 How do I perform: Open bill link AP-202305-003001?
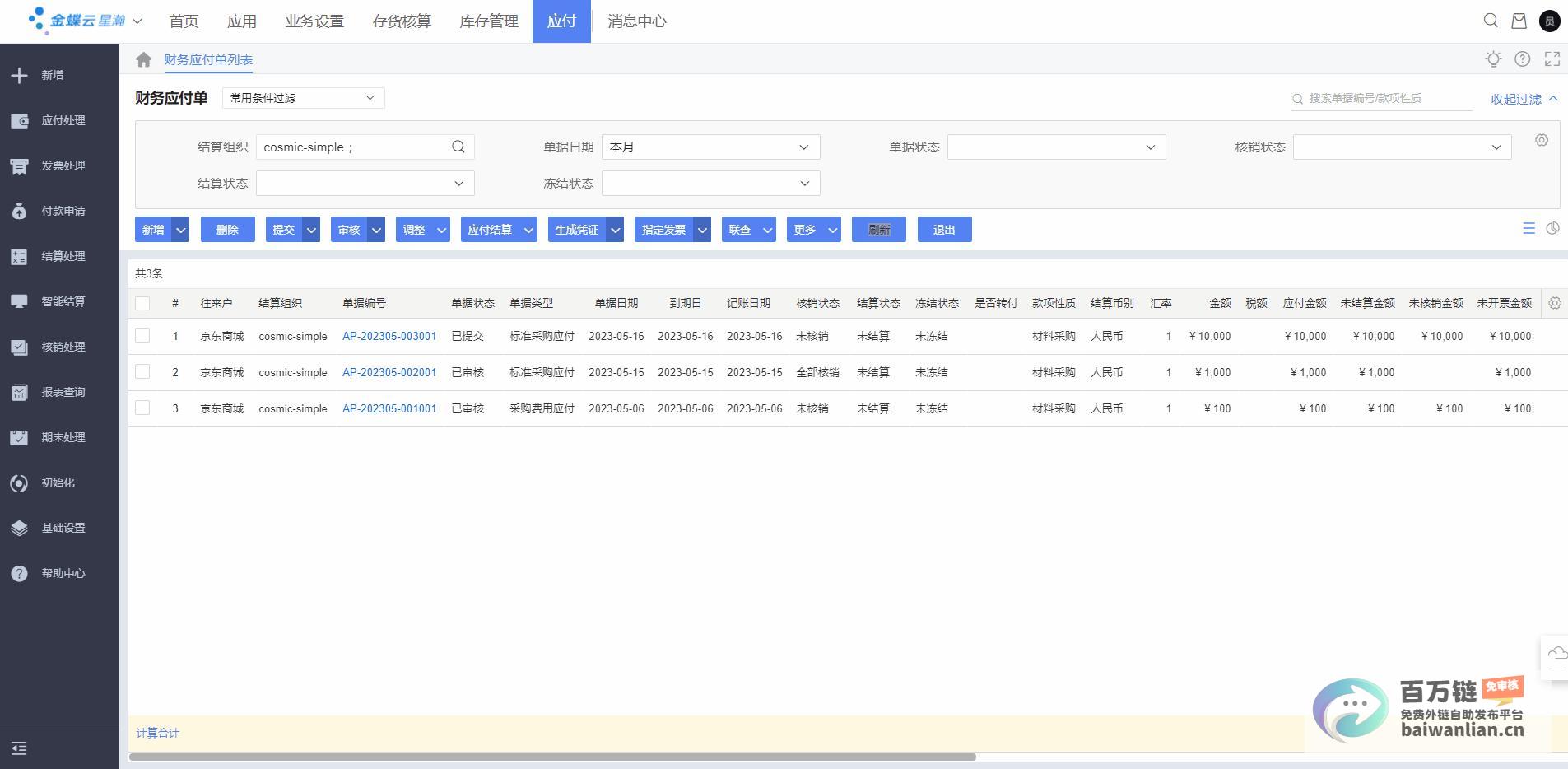point(389,336)
